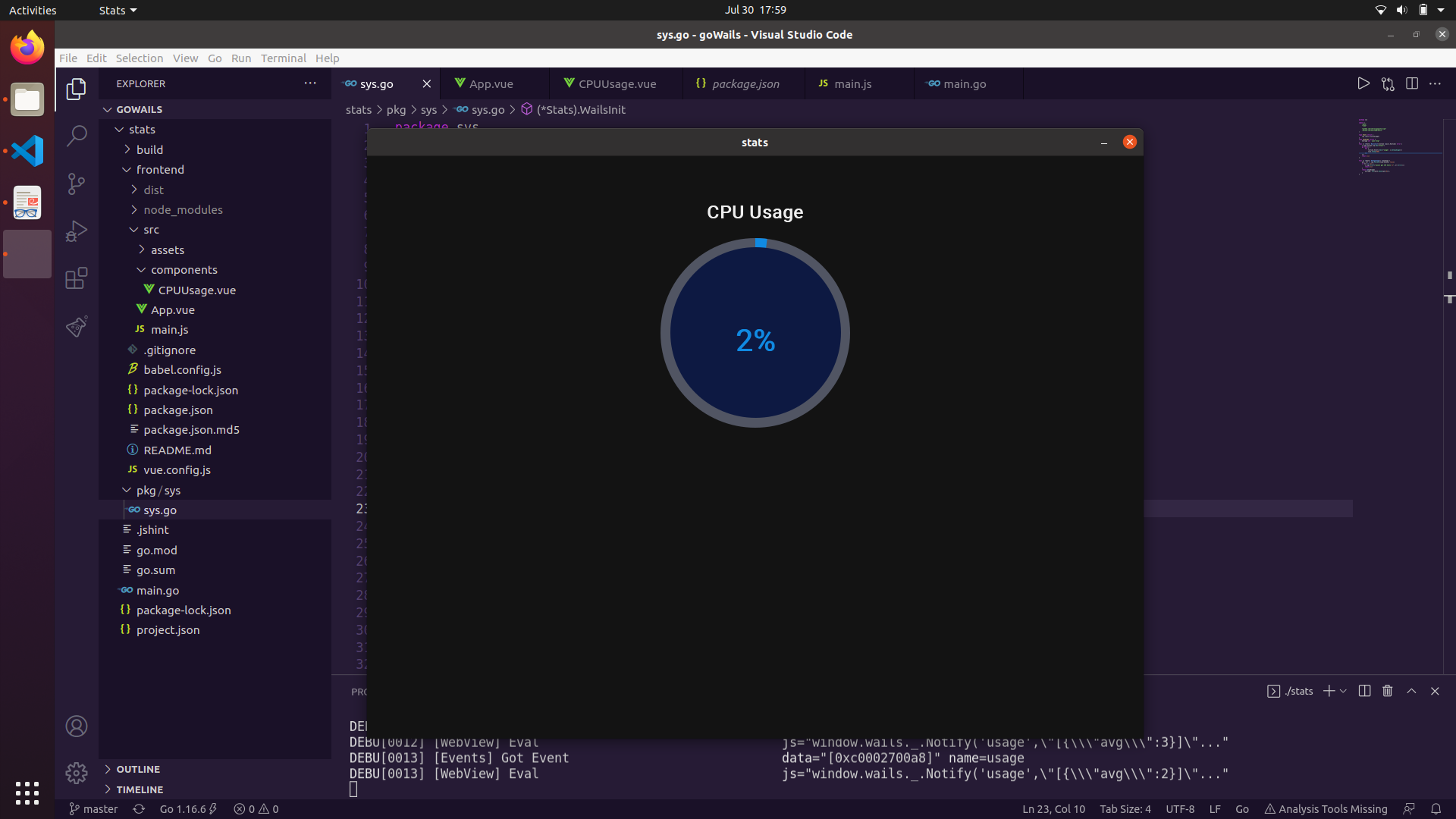
Task: Expand the OUTLINE section
Action: 138,769
